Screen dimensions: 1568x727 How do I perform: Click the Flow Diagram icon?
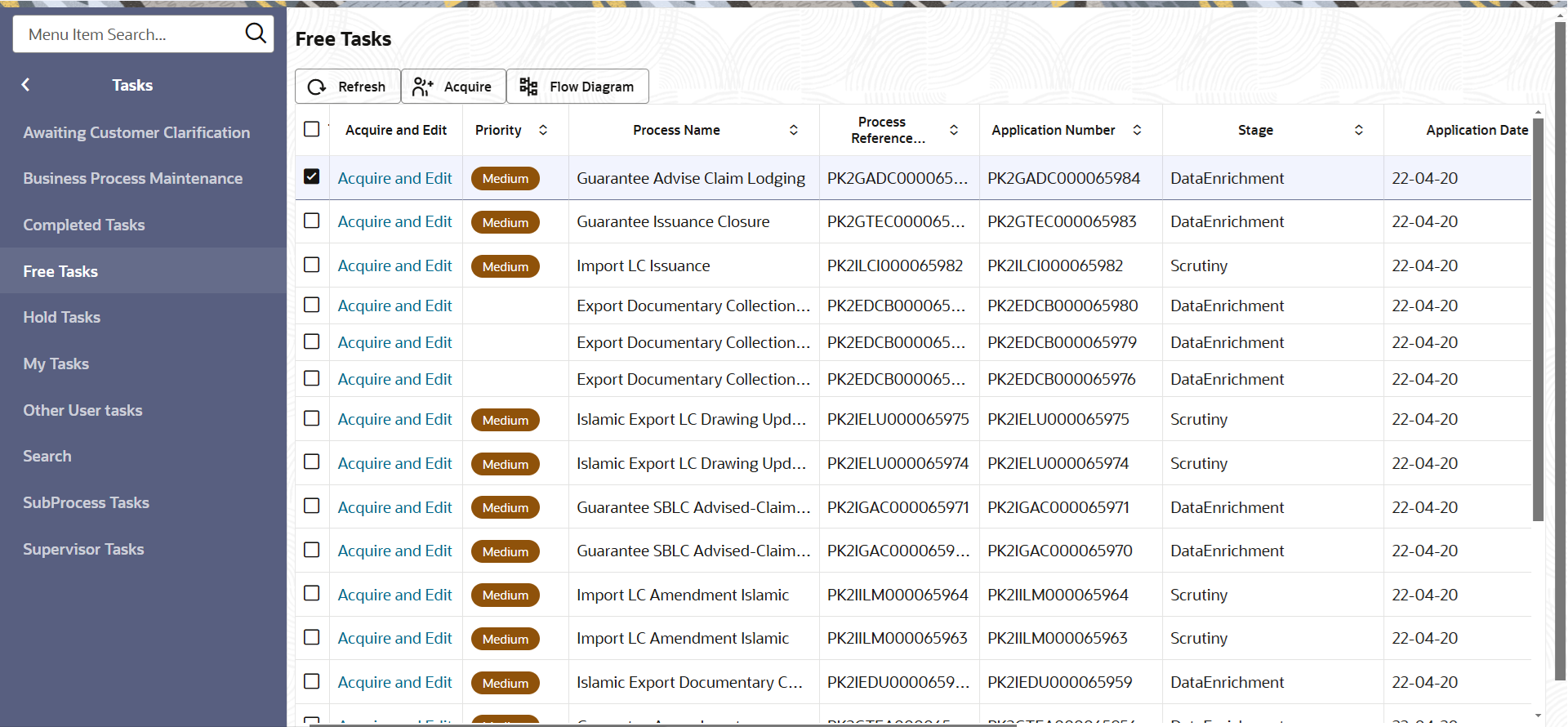pyautogui.click(x=528, y=87)
